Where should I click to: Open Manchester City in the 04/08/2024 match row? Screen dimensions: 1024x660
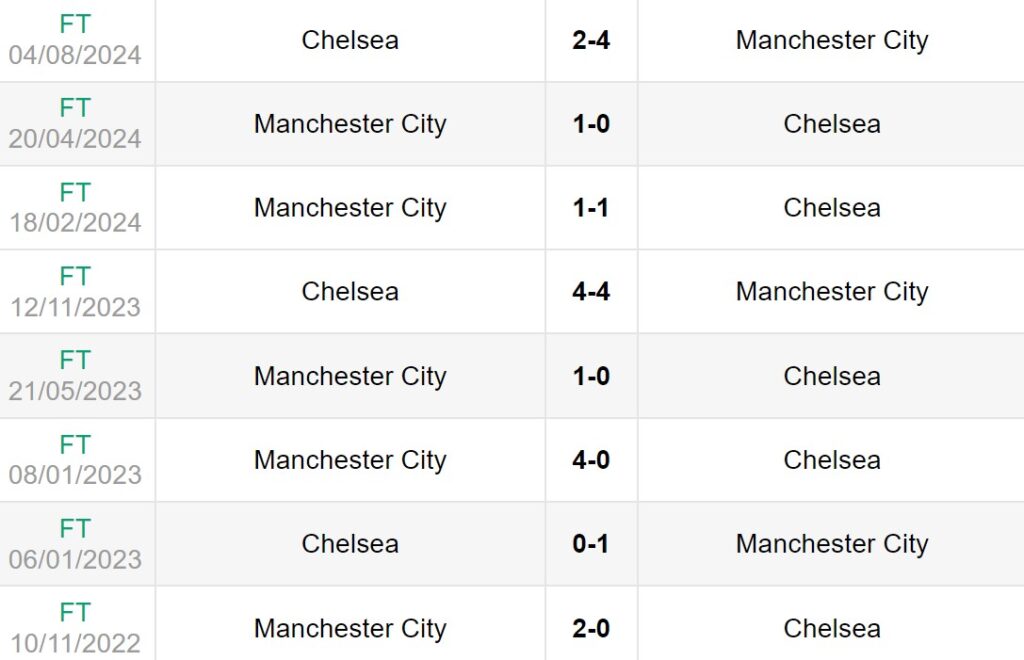coord(832,40)
